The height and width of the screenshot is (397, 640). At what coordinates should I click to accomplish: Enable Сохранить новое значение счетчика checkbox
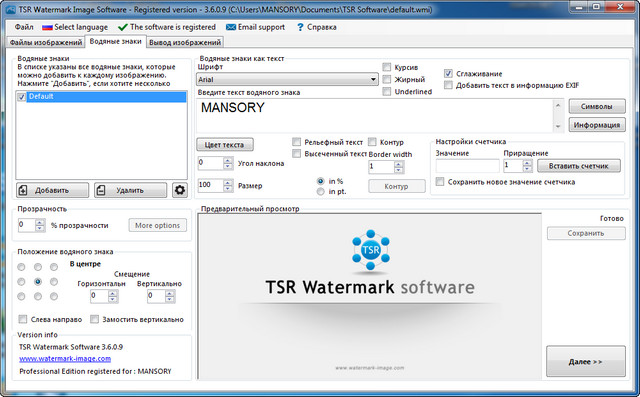click(440, 182)
